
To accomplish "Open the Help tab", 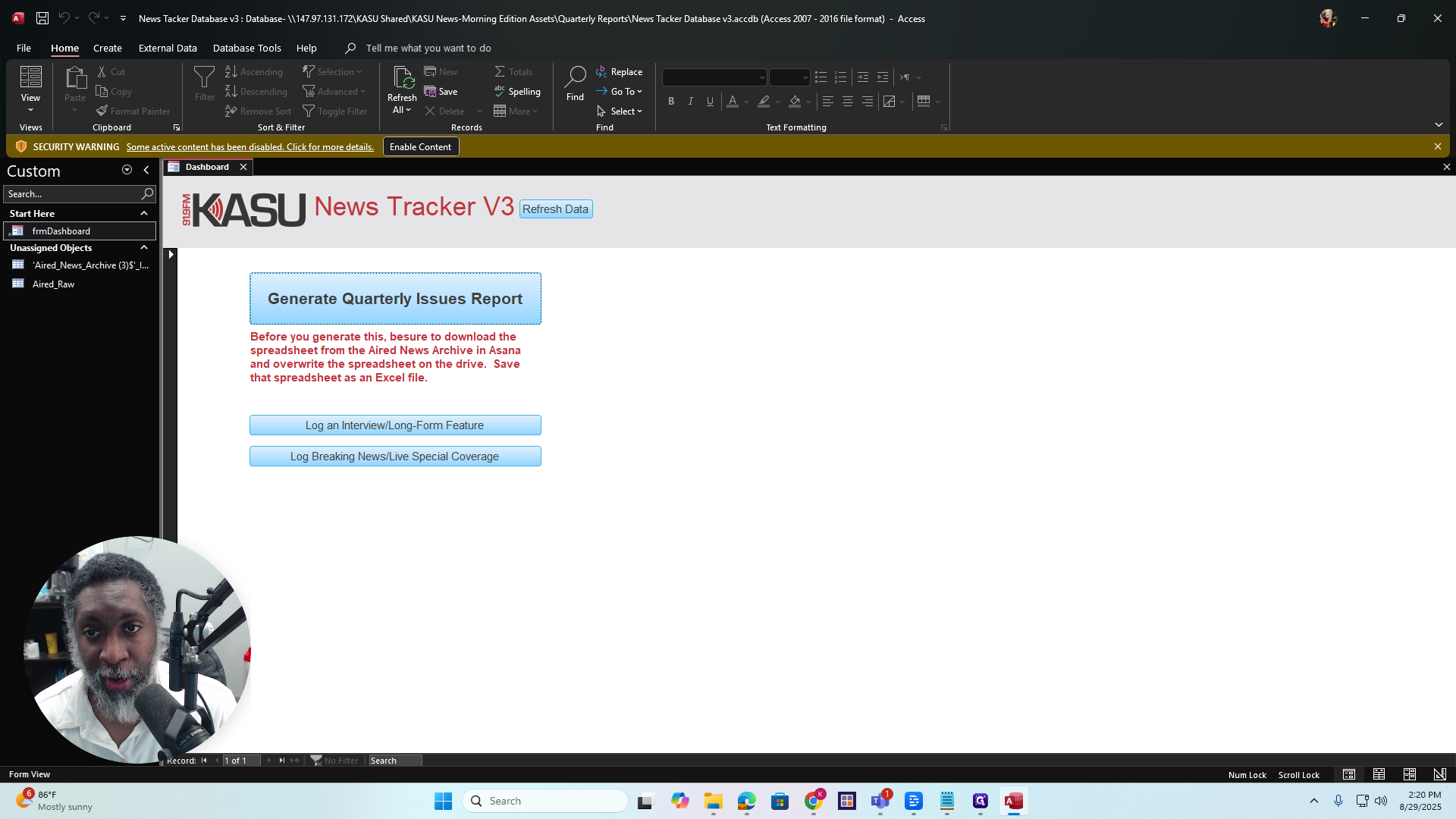I will click(x=306, y=48).
